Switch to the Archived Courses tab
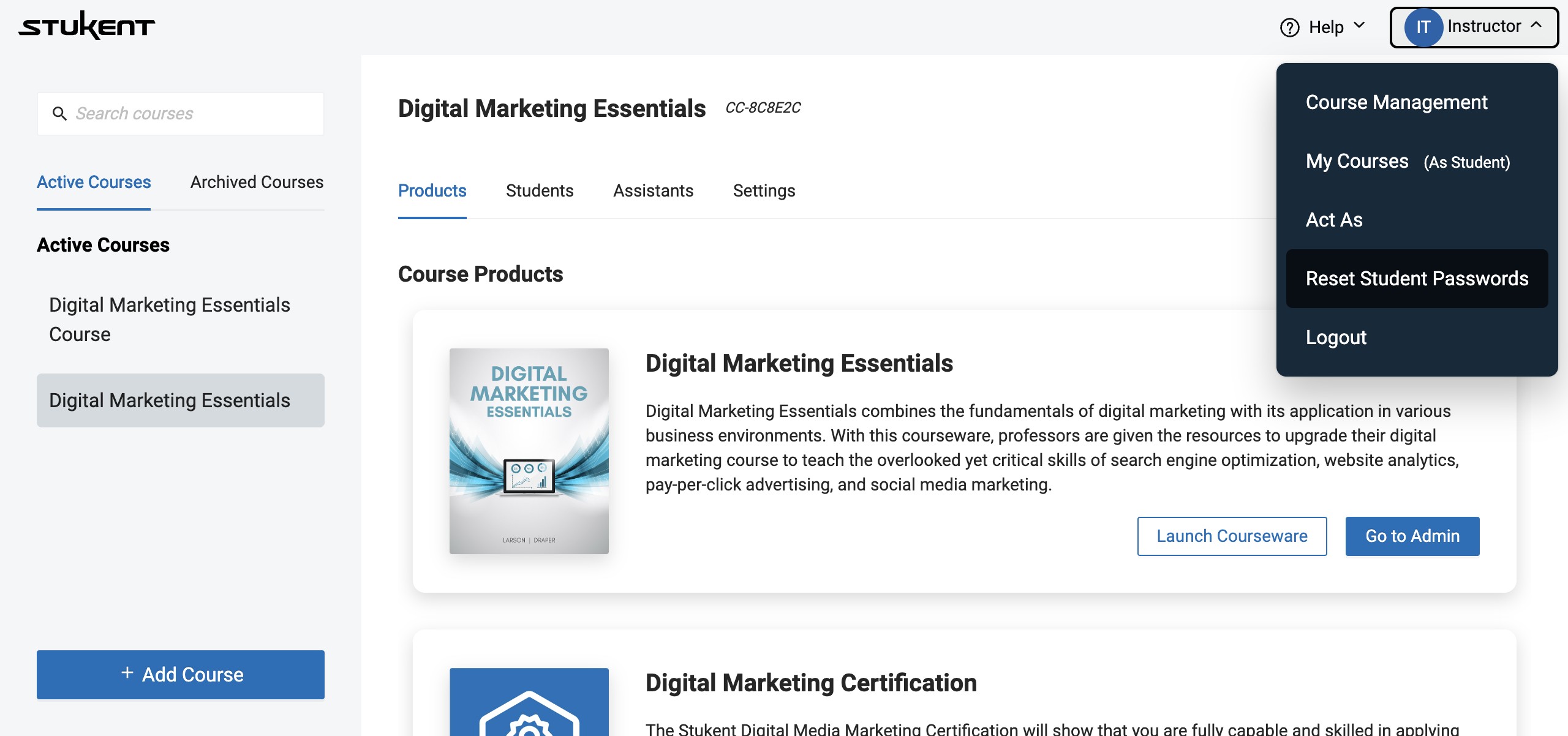This screenshot has width=1568, height=736. click(x=257, y=182)
